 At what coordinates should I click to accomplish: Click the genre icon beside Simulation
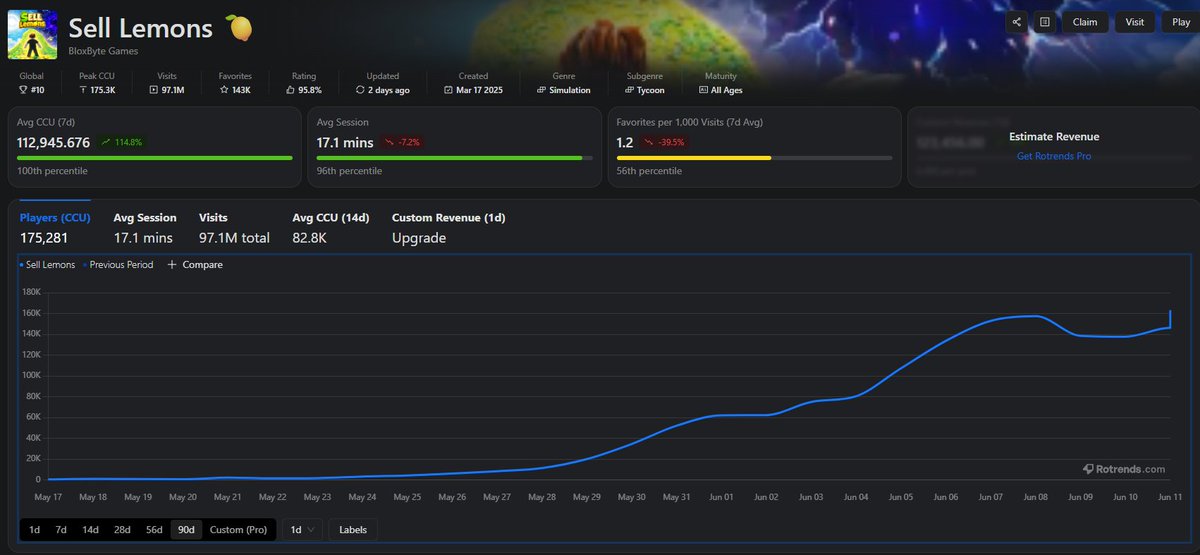541,90
